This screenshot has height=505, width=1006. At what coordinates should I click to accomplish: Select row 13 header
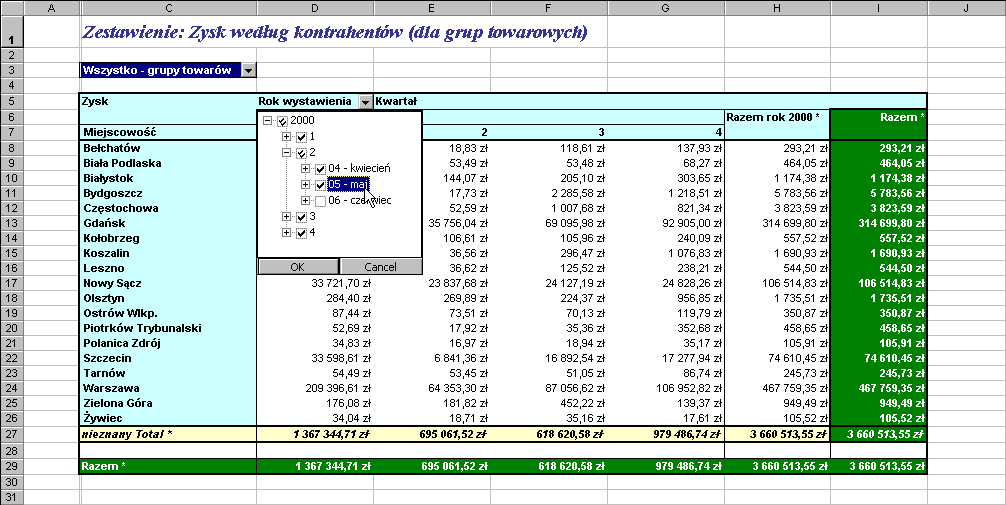click(x=11, y=222)
